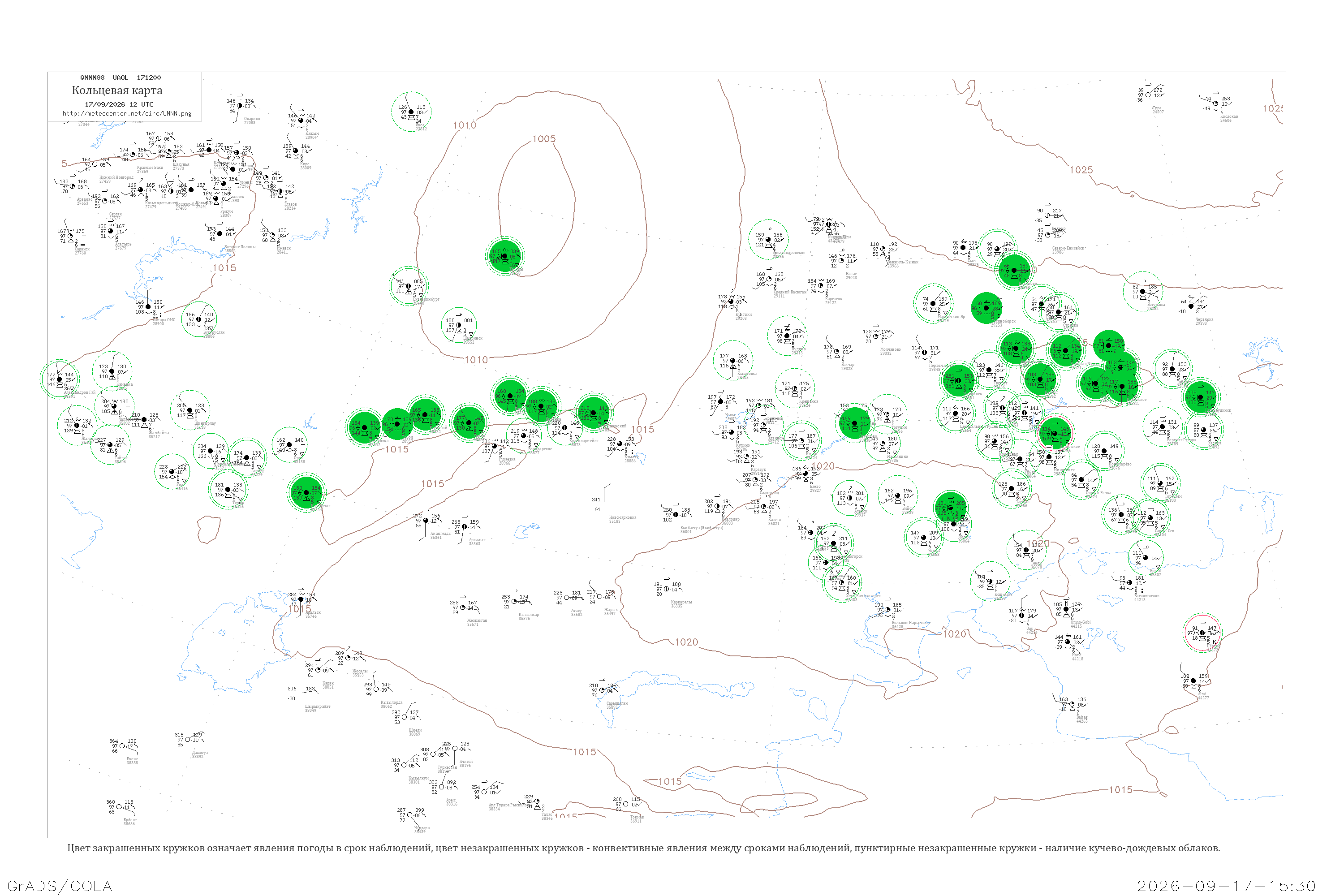1344x896 pixels.
Task: Click the filled green Лесосибирск station circle
Action: pyautogui.click(x=986, y=308)
